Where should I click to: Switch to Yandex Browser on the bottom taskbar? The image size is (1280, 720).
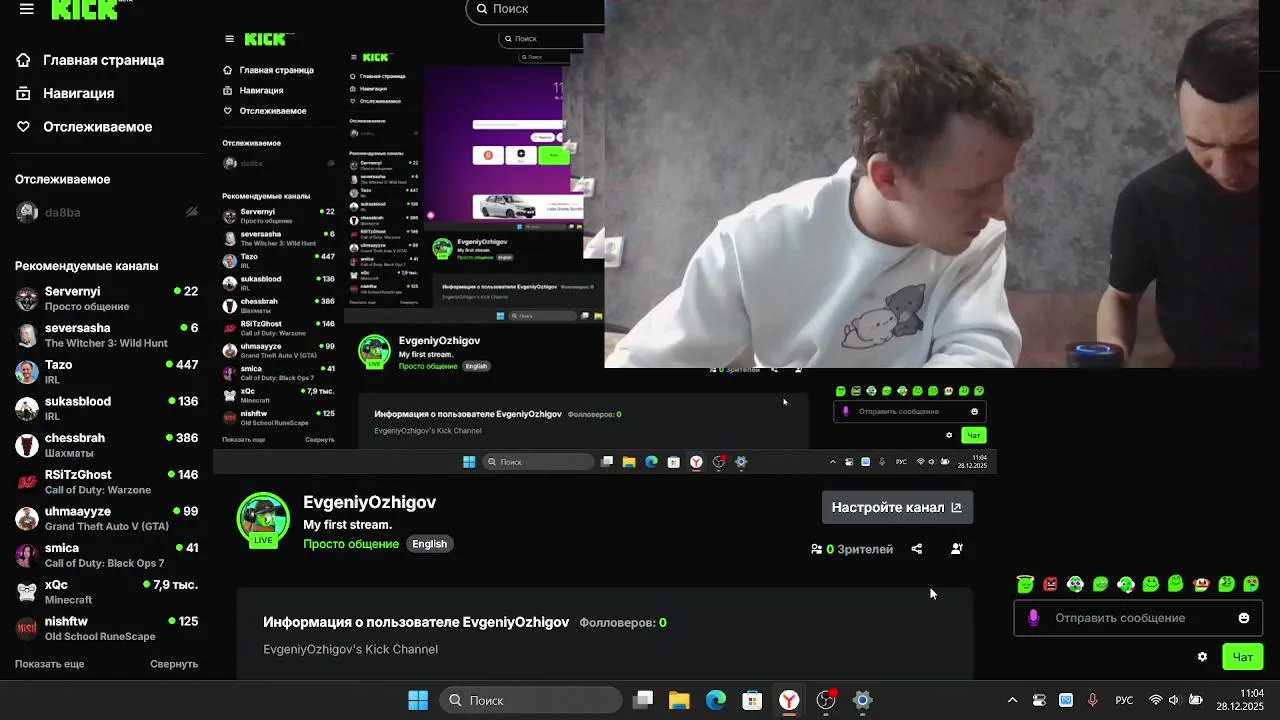789,700
